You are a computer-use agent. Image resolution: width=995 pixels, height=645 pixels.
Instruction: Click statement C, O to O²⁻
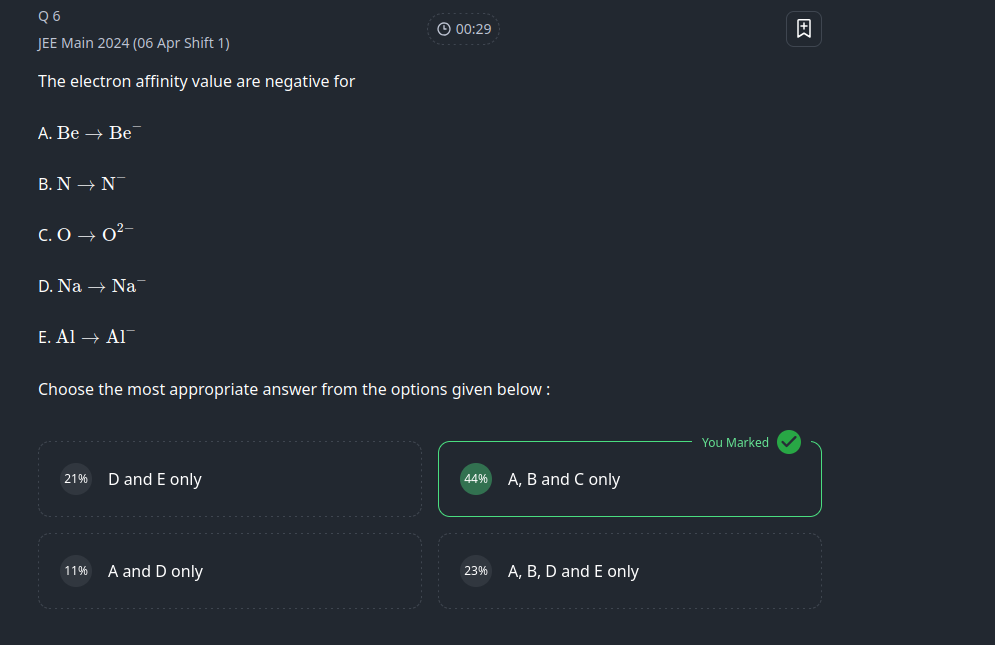tap(86, 234)
